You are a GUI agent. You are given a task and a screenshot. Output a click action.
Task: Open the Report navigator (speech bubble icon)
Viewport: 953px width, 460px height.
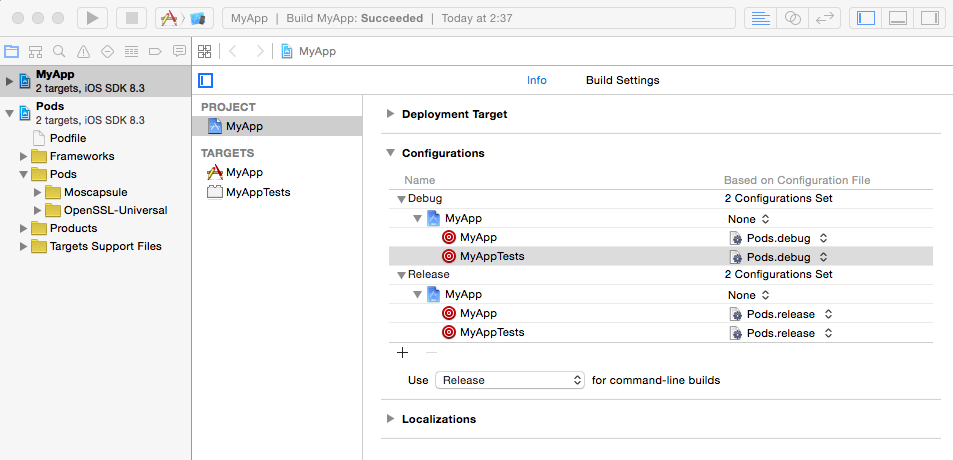179,52
